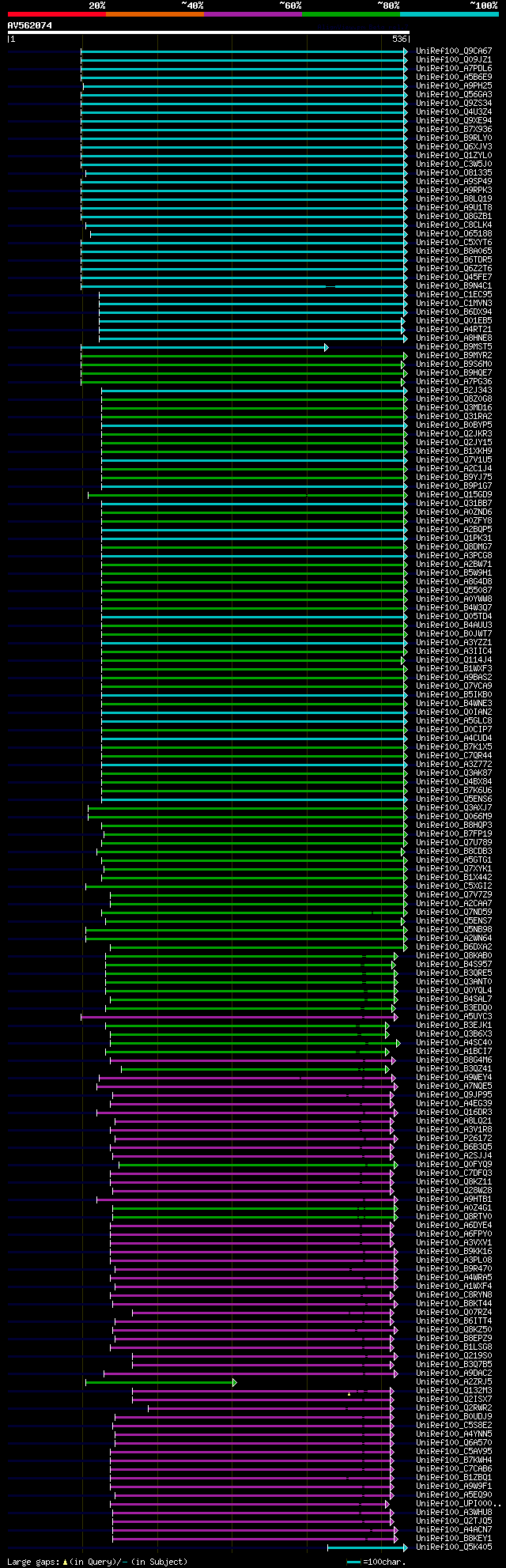The height and width of the screenshot is (1568, 506).
Task: Select label UniRef100_Q7U789
Action: tap(454, 842)
